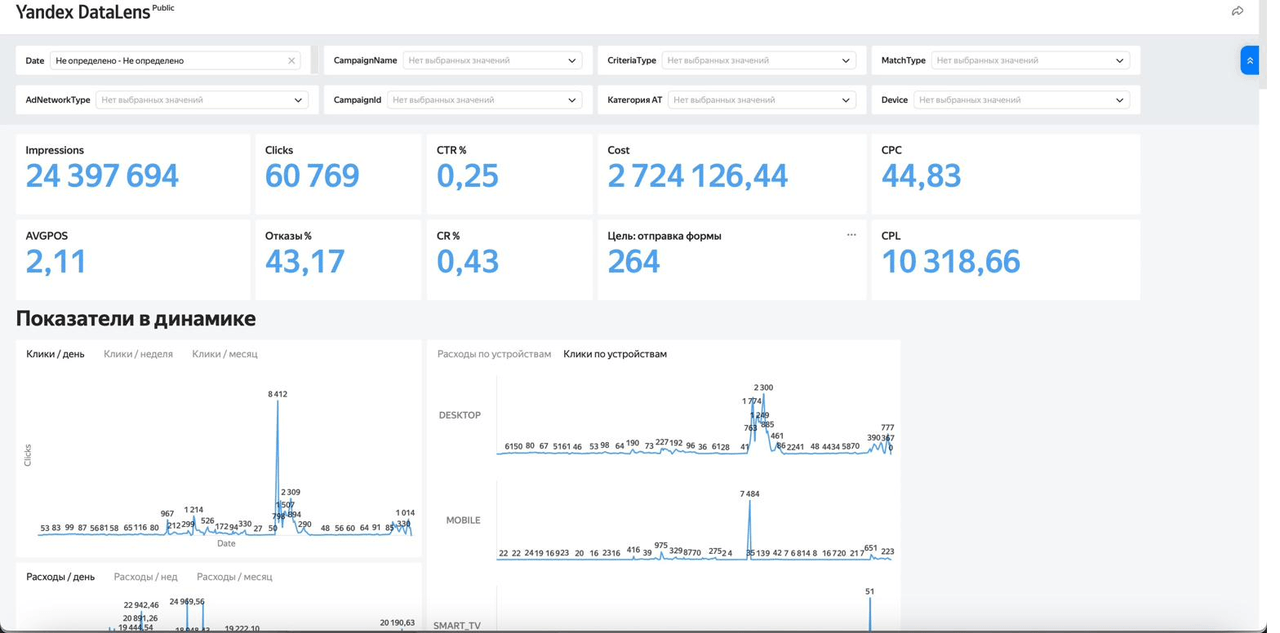
Task: Open the CampaignName dropdown
Action: coord(492,61)
